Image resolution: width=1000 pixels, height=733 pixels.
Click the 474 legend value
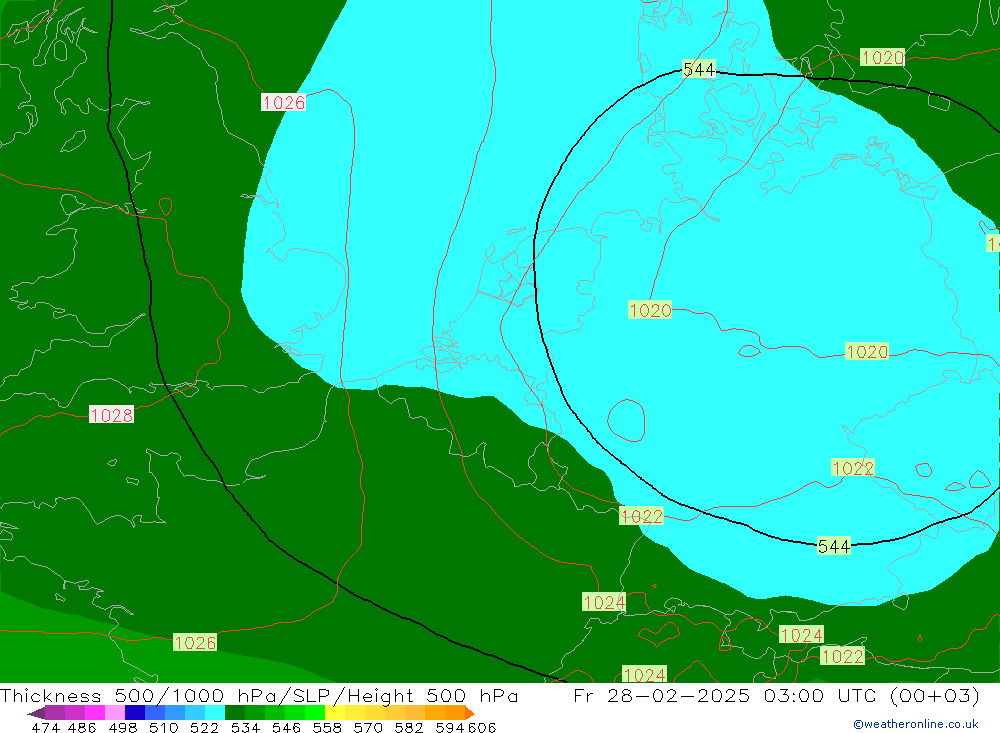click(45, 727)
